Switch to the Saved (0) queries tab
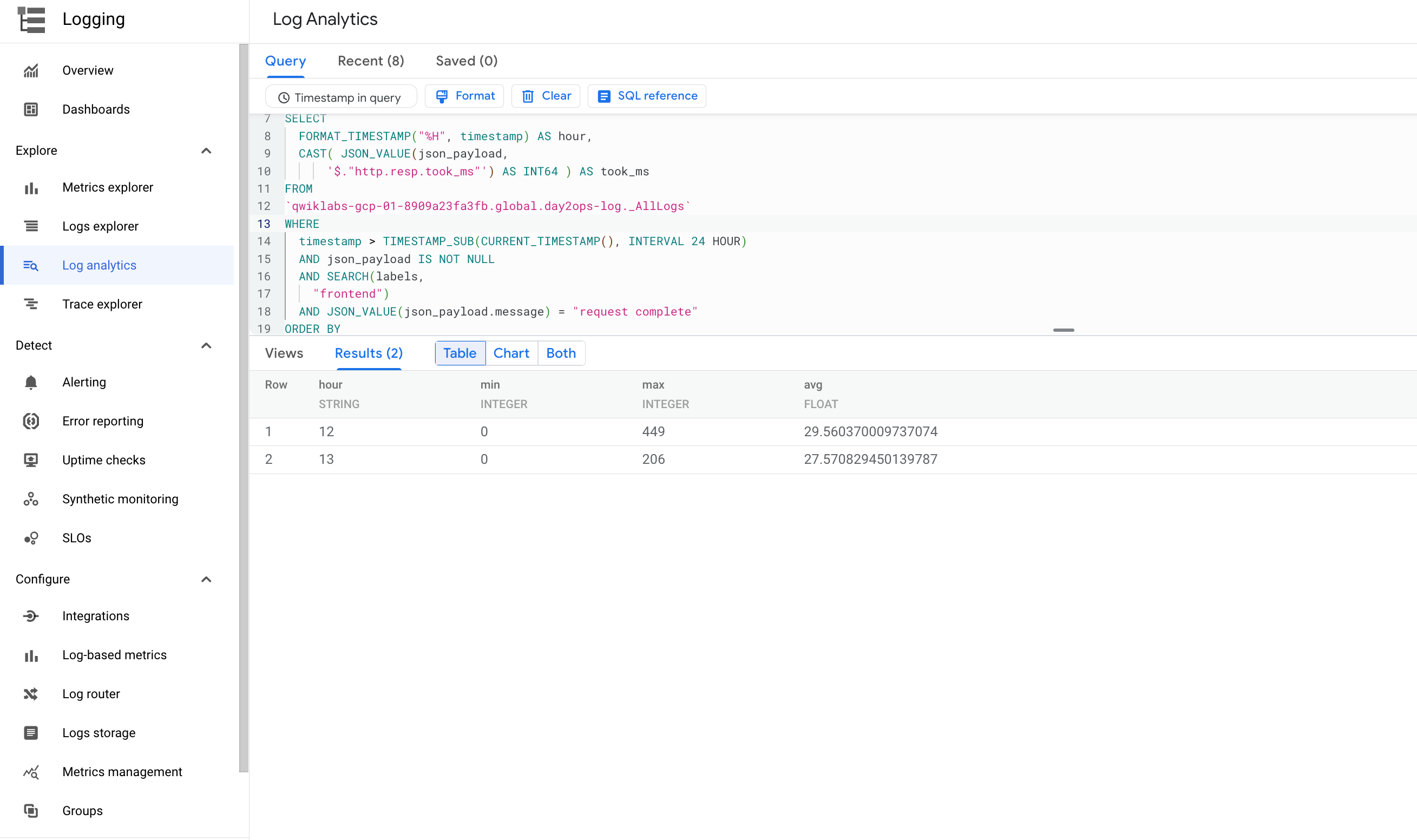Viewport: 1417px width, 840px height. (467, 61)
